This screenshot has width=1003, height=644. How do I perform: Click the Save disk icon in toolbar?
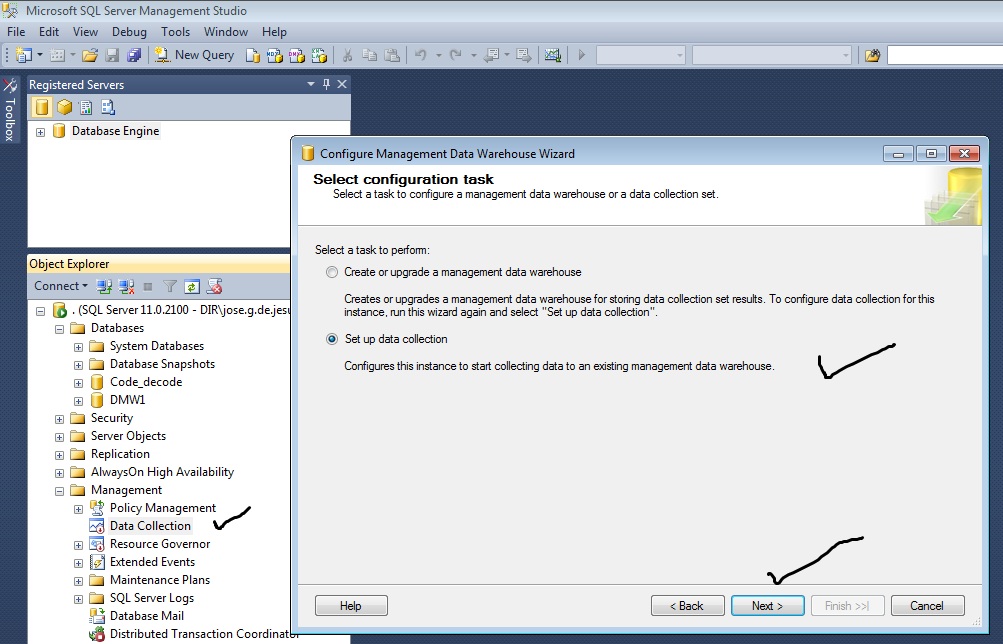[x=112, y=56]
